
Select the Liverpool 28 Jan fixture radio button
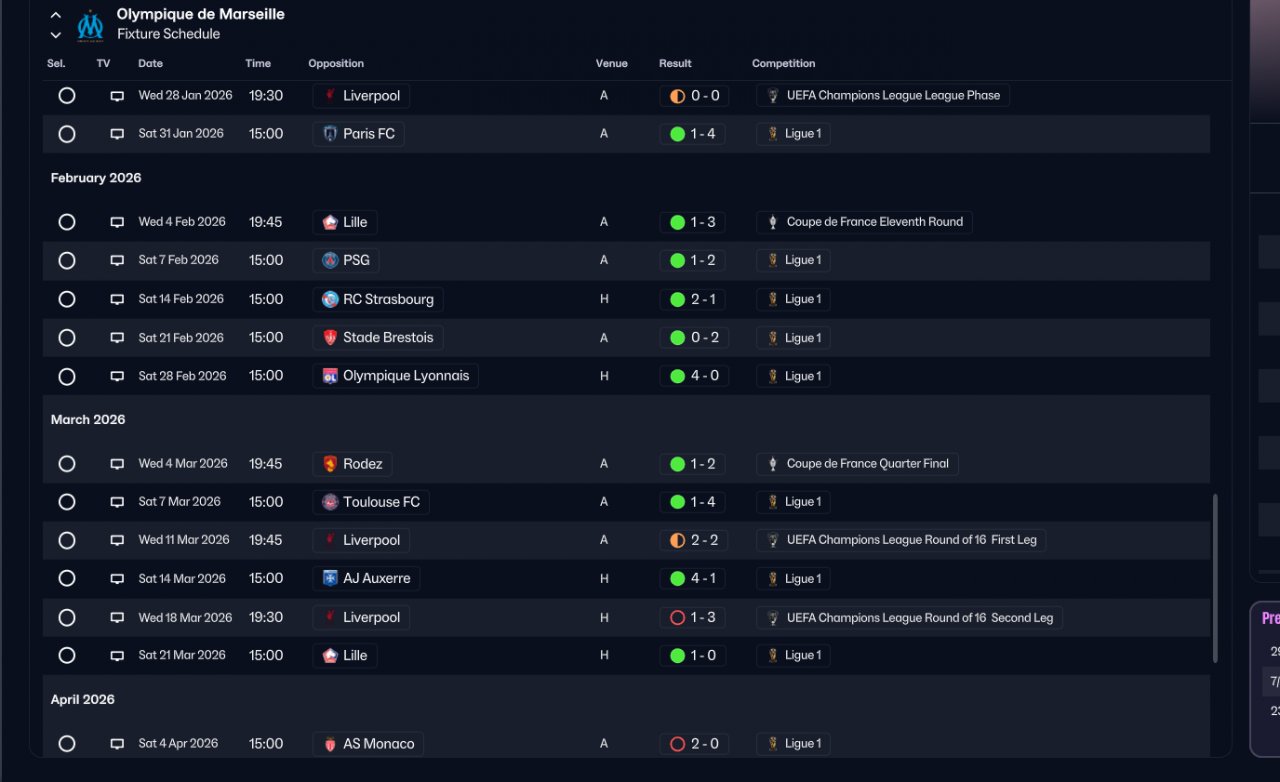[67, 96]
